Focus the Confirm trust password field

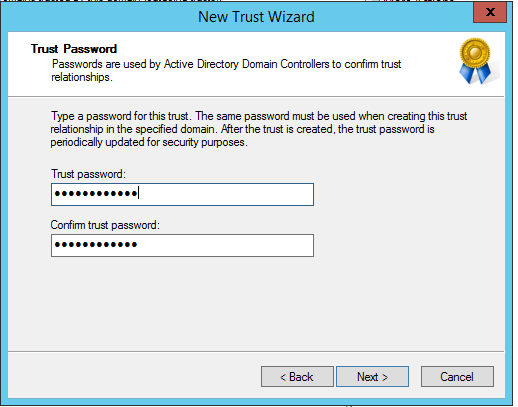point(182,245)
